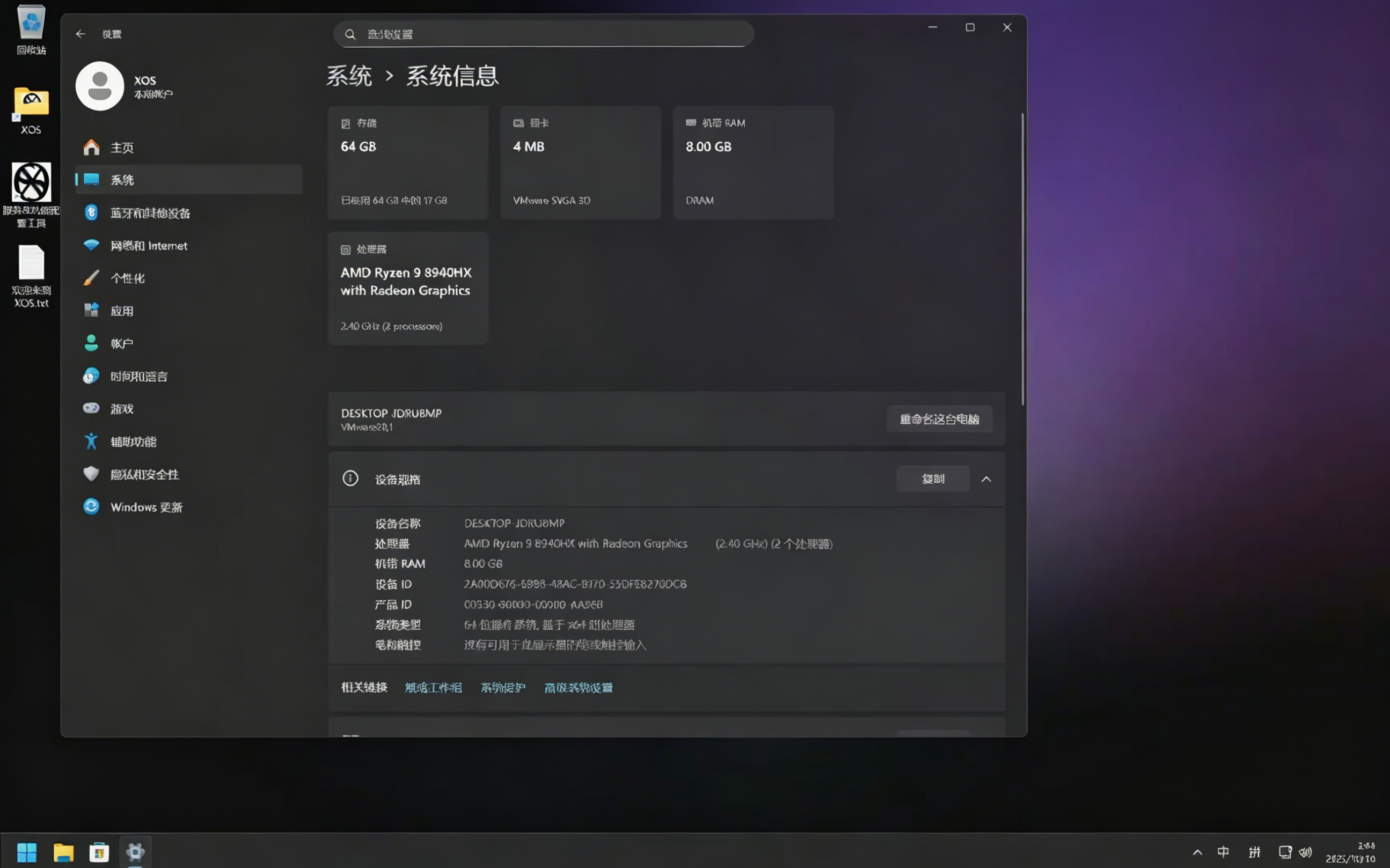The height and width of the screenshot is (868, 1390).
Task: Click the 系统信息 page title
Action: click(x=452, y=76)
